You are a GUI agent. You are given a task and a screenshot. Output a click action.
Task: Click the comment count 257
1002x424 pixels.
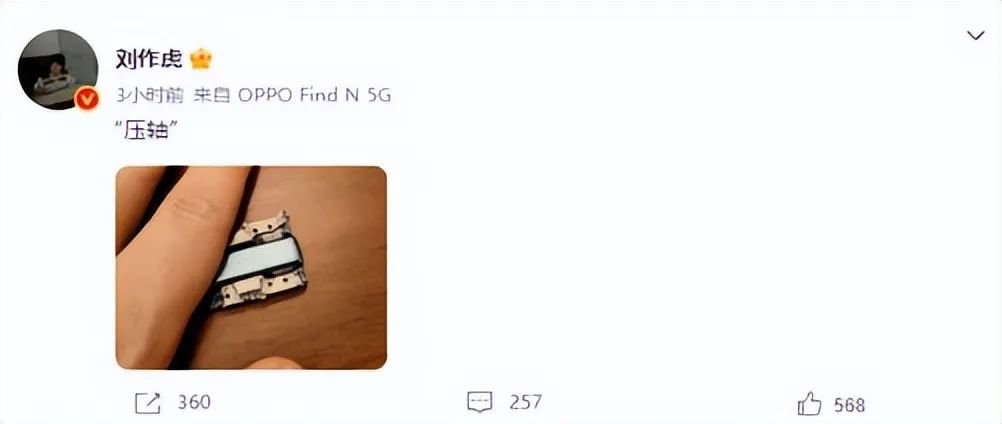pos(525,402)
